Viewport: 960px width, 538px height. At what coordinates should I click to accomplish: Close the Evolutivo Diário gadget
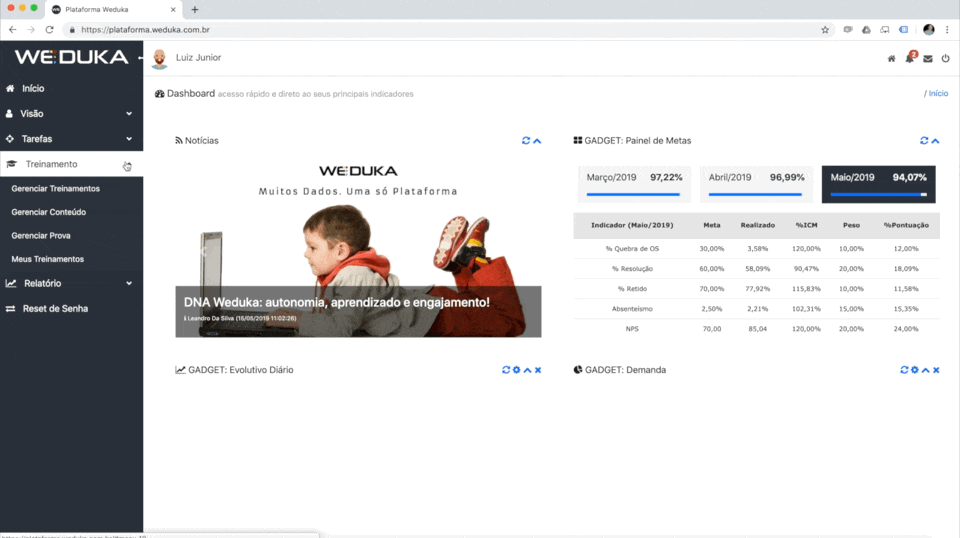point(538,370)
